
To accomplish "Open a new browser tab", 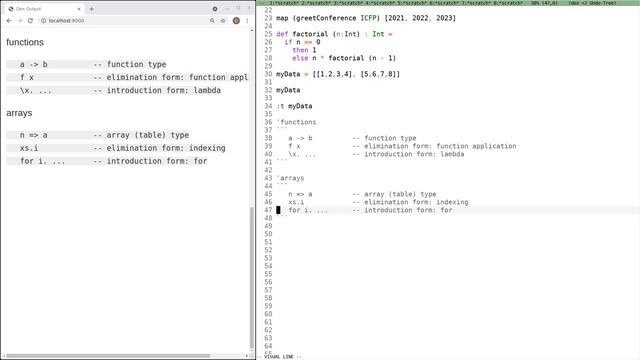I will pyautogui.click(x=91, y=9).
